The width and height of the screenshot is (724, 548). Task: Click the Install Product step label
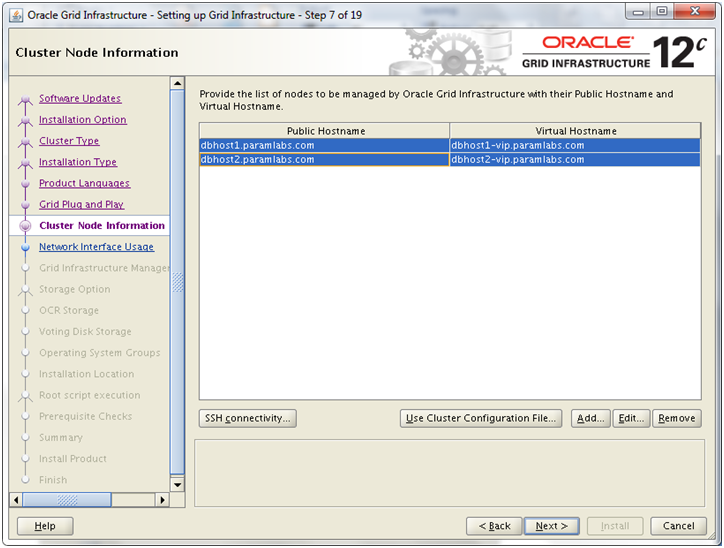pos(73,459)
